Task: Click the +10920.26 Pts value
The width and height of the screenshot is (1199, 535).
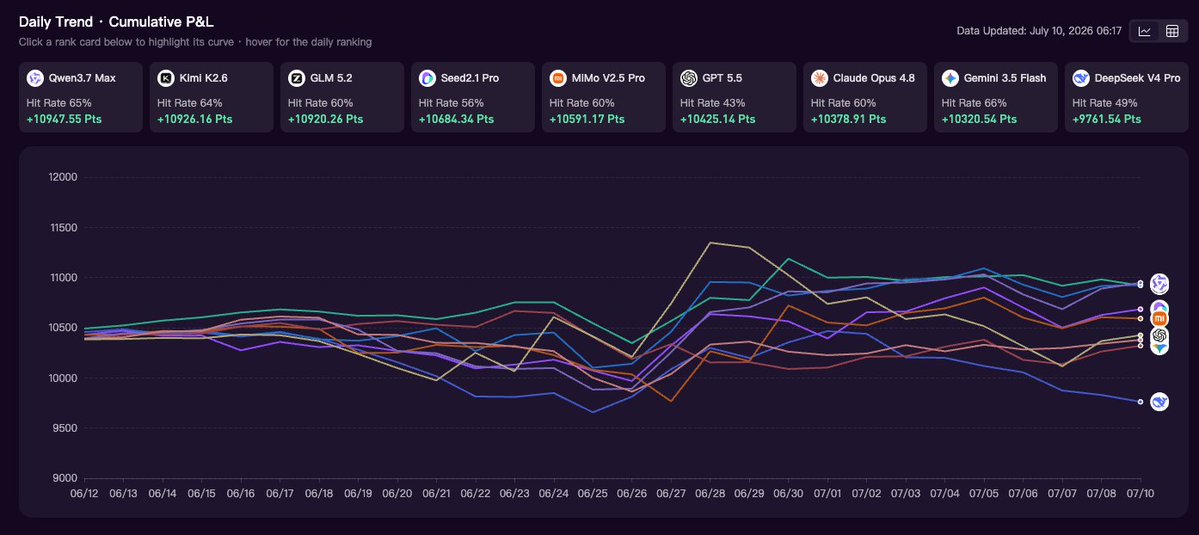Action: click(326, 119)
